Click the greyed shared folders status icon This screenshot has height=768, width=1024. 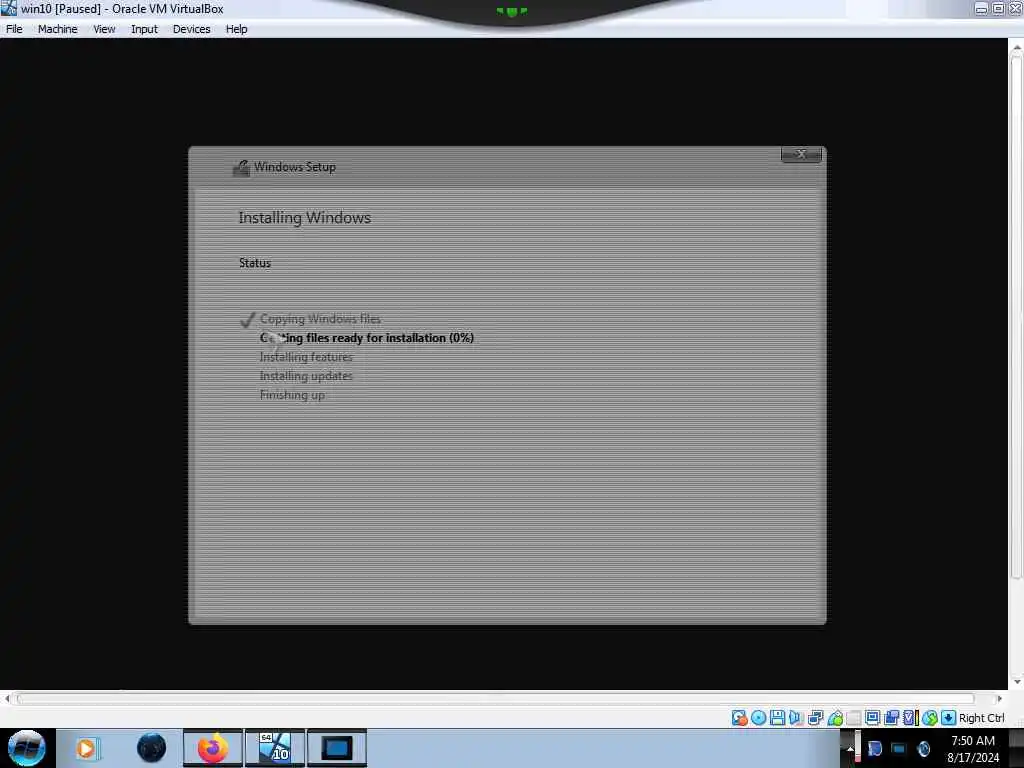(854, 718)
